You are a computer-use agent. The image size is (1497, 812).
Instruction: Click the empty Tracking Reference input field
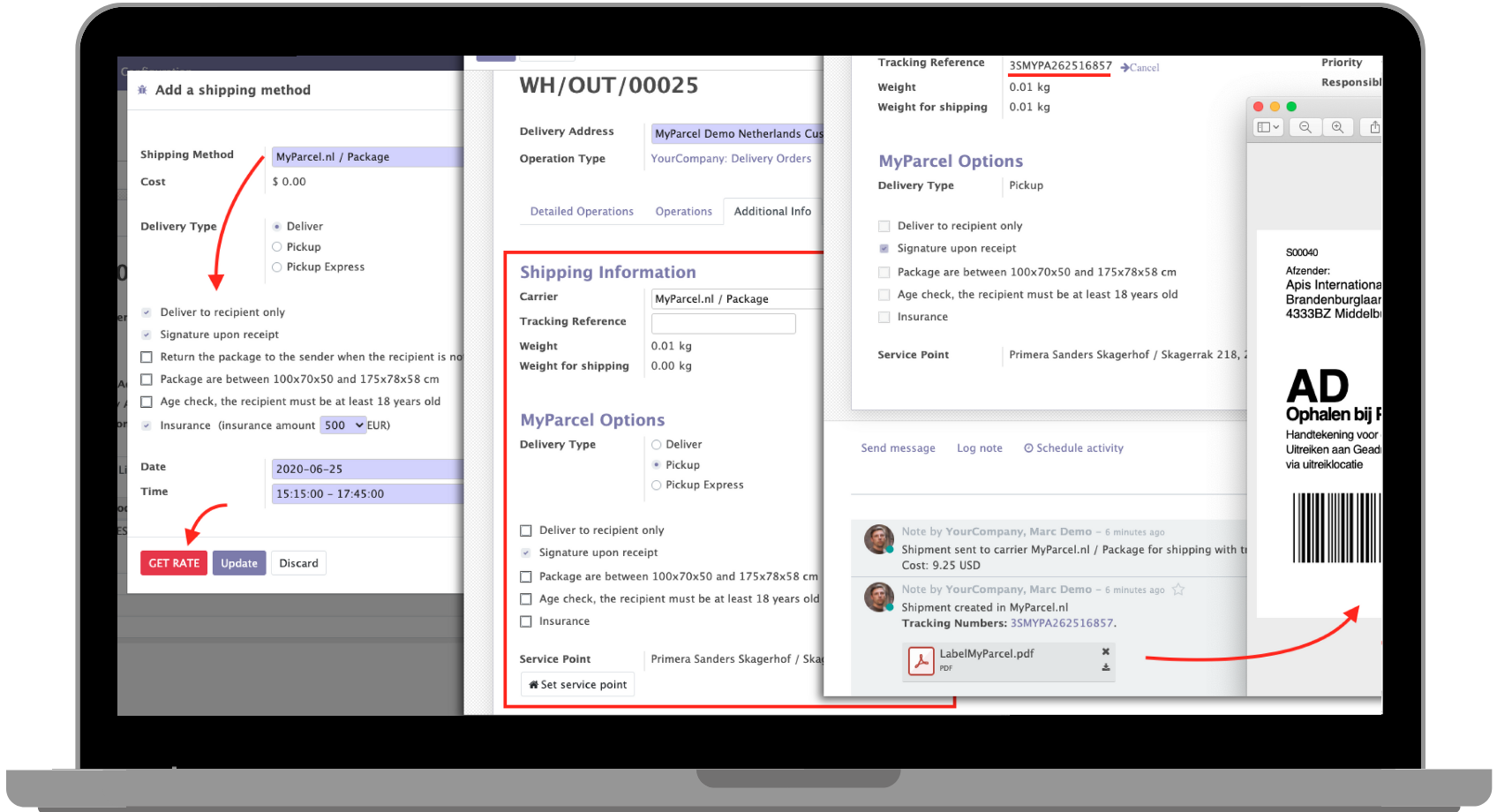724,323
